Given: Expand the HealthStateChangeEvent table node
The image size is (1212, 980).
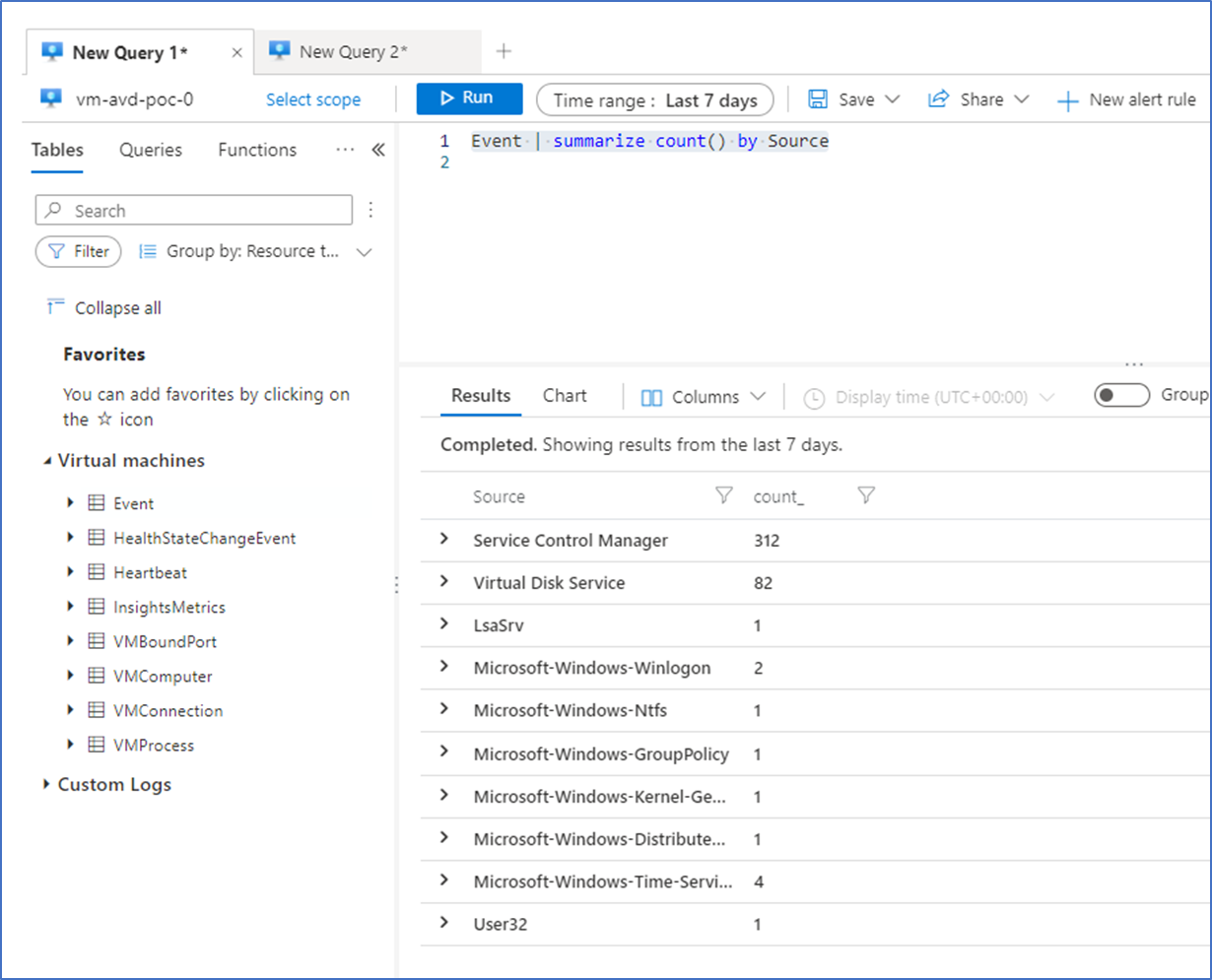Looking at the screenshot, I should [70, 538].
